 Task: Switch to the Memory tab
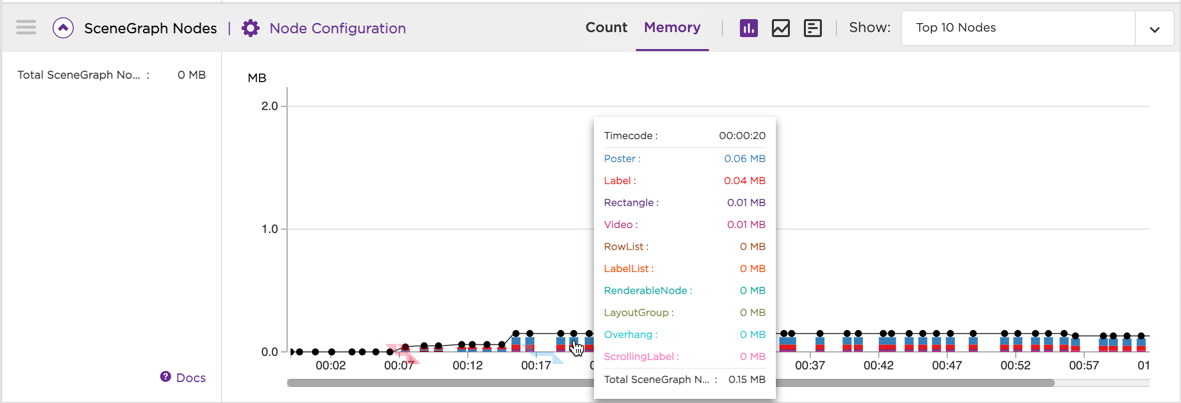pyautogui.click(x=672, y=28)
